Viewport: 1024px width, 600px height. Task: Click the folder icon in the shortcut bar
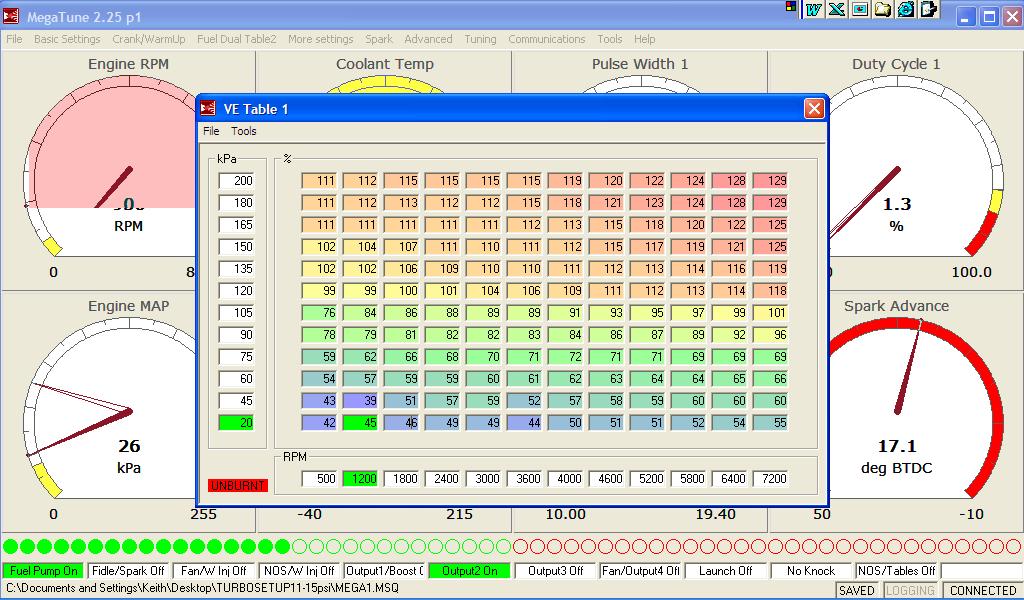[x=882, y=9]
